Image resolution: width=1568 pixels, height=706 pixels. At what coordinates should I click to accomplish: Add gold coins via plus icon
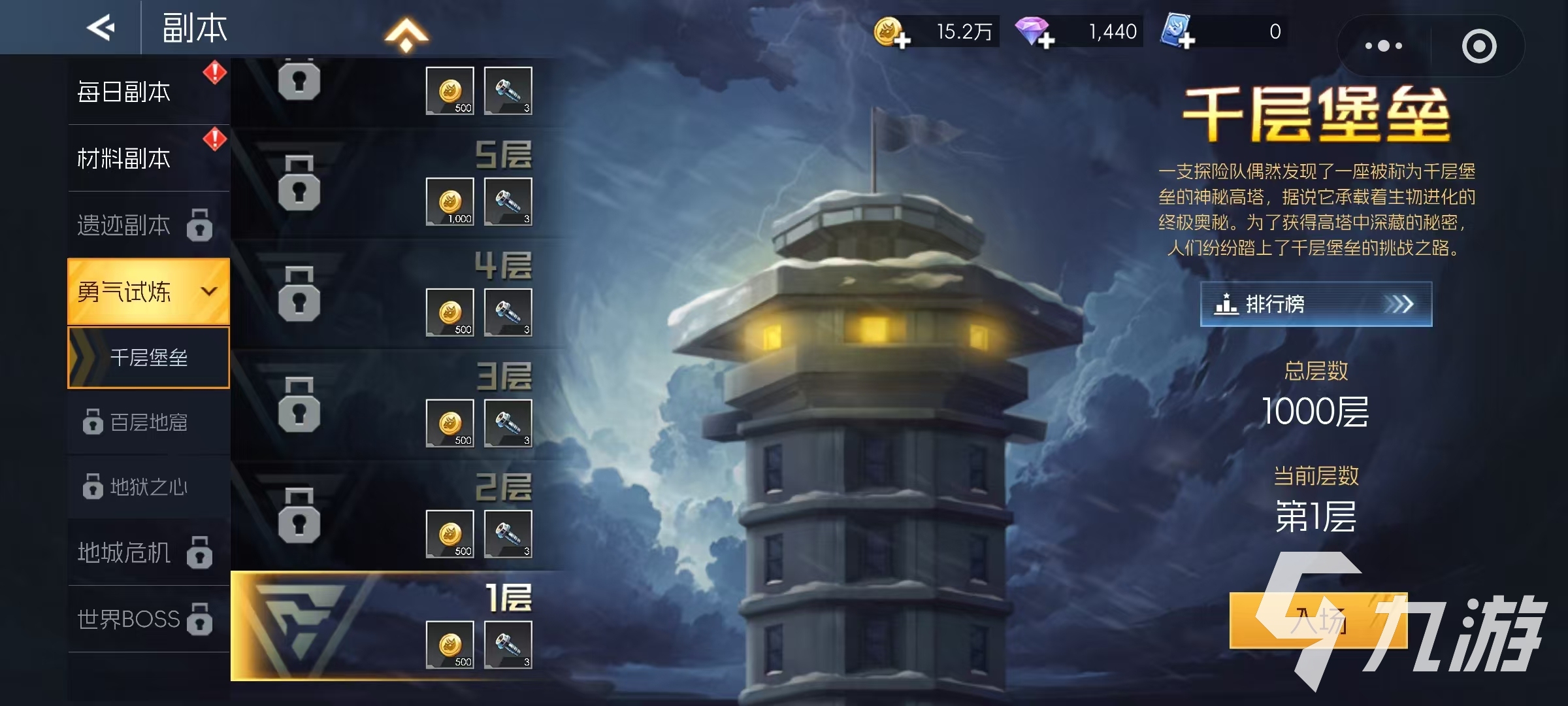click(x=891, y=33)
